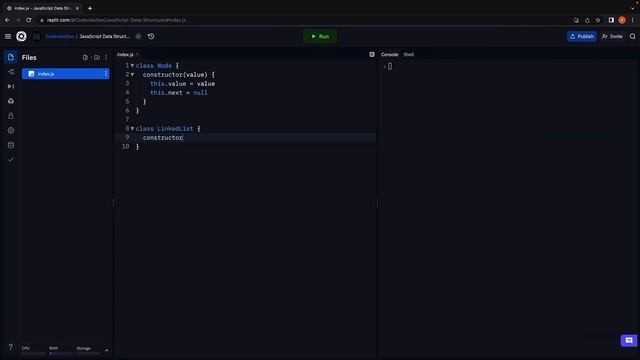Open the chat support bubble
640x360 pixels.
point(629,340)
